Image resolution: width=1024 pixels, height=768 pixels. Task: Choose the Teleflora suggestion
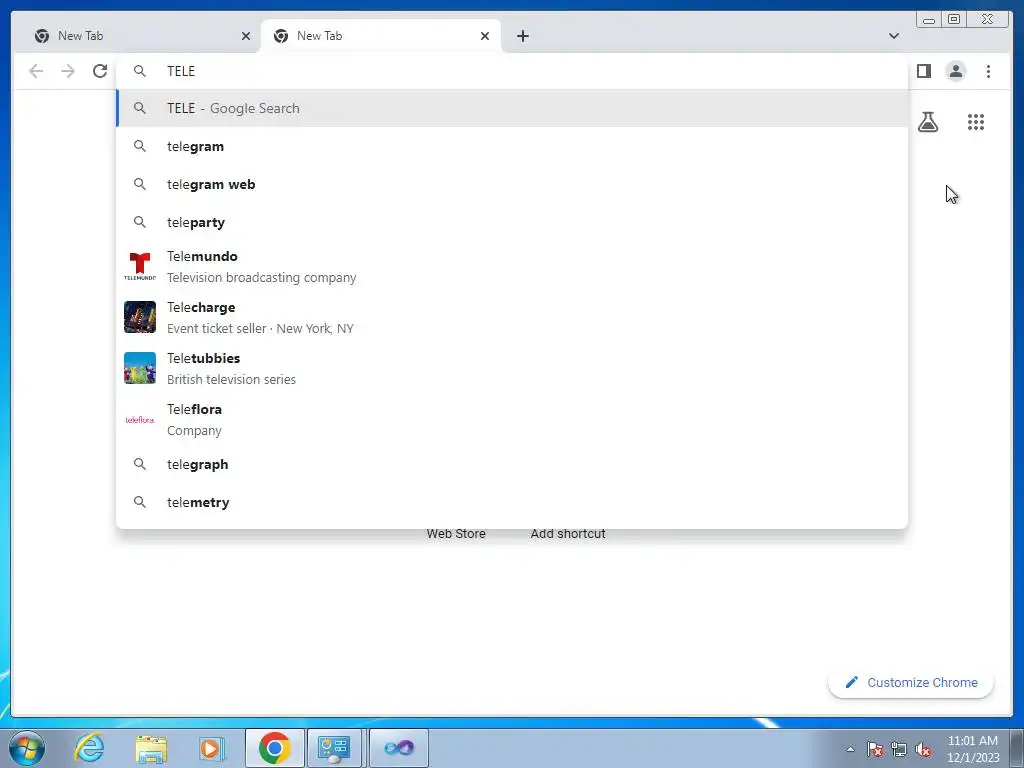pyautogui.click(x=512, y=419)
